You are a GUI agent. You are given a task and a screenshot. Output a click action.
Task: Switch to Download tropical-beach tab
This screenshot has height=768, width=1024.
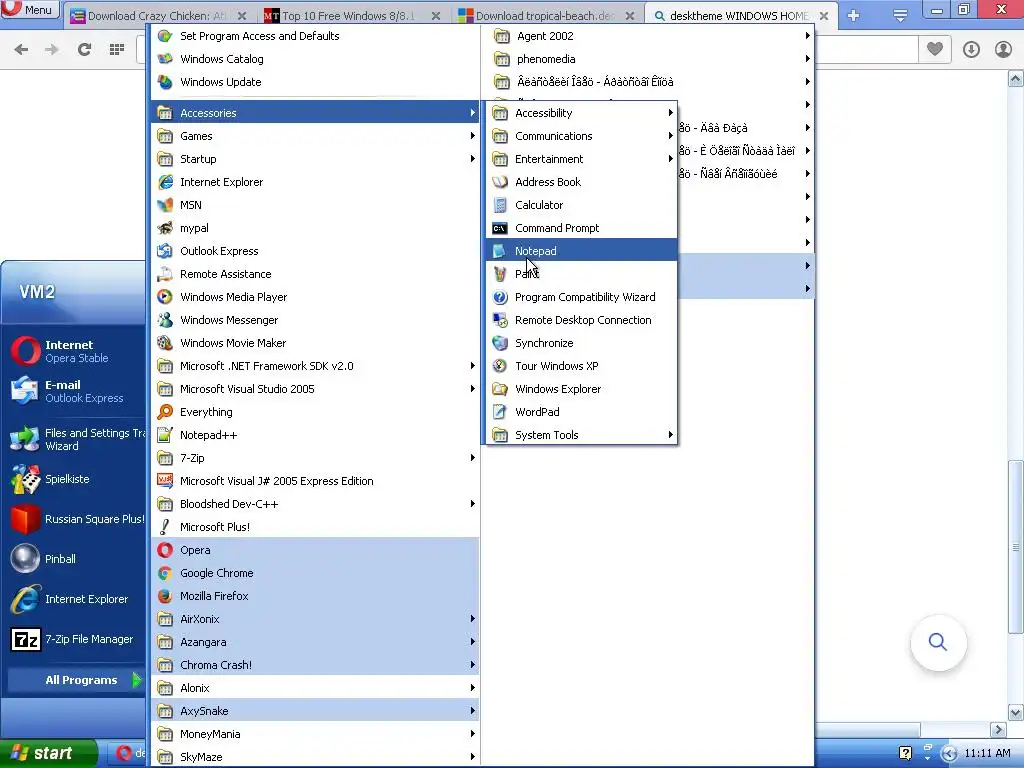pos(545,15)
